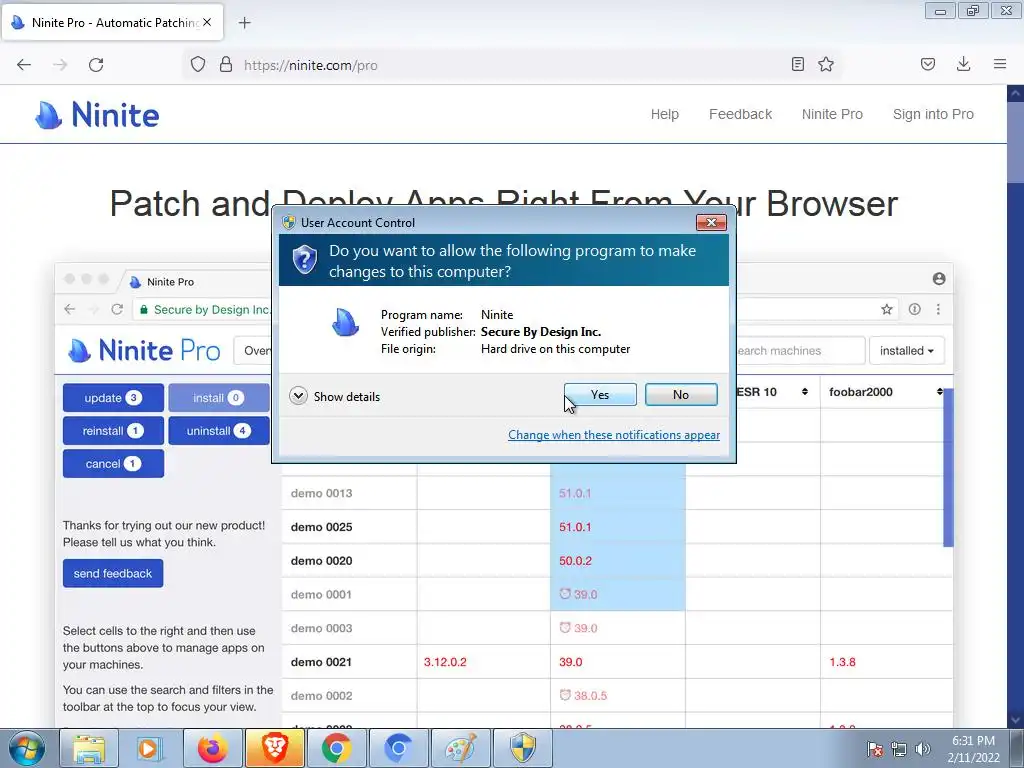Click the cancel 1 button
The image size is (1024, 768).
[113, 464]
